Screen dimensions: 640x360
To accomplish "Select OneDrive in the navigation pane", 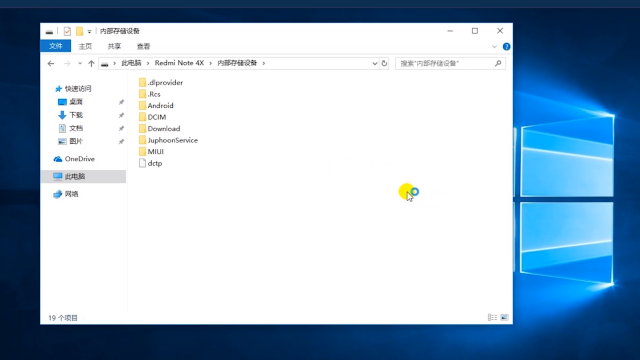I will (x=80, y=159).
